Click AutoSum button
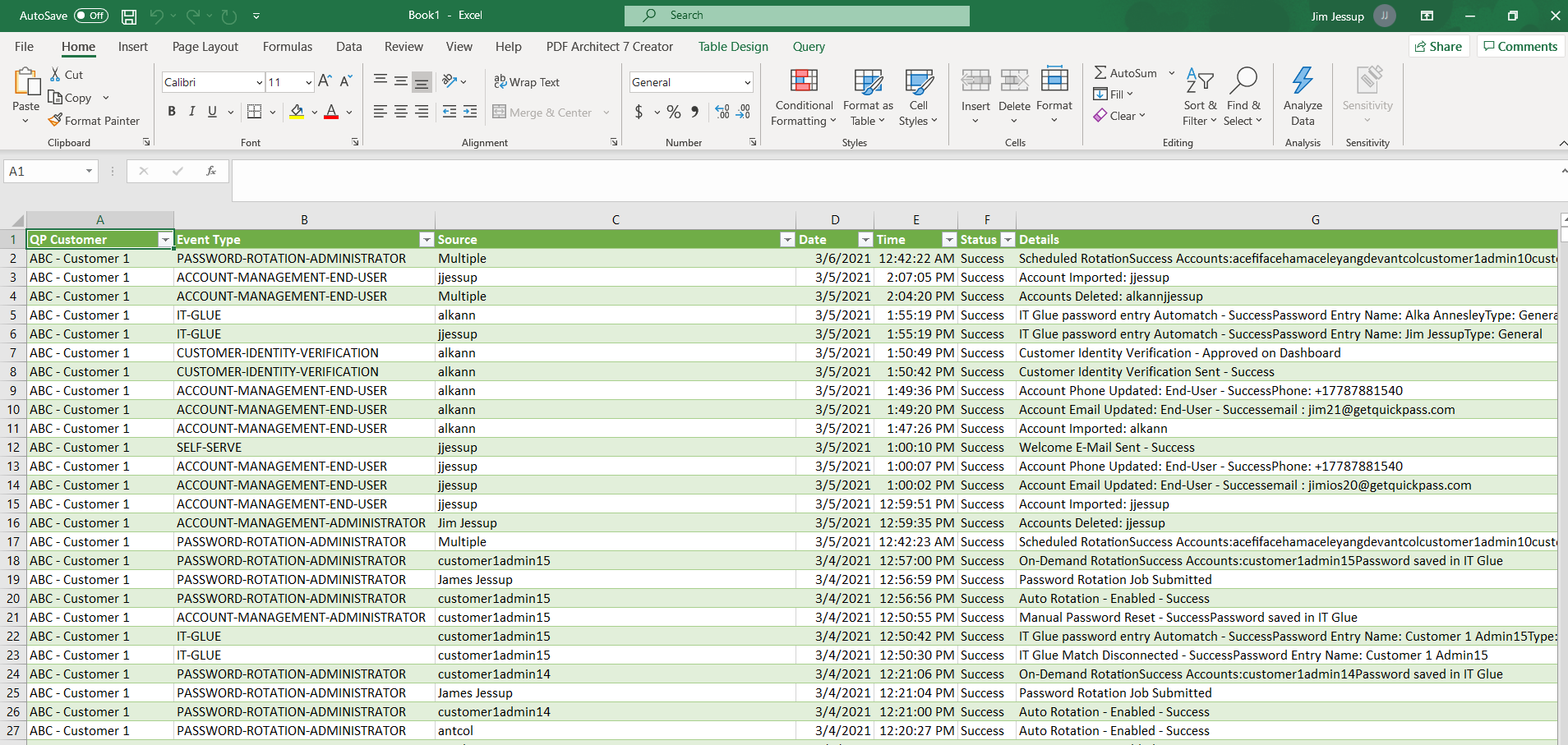 pos(1126,73)
